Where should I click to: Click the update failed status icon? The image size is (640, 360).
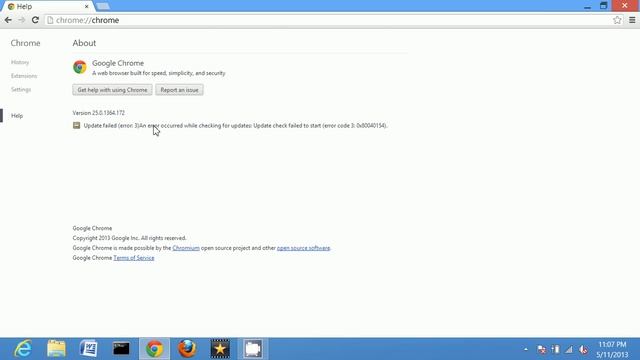[x=76, y=125]
